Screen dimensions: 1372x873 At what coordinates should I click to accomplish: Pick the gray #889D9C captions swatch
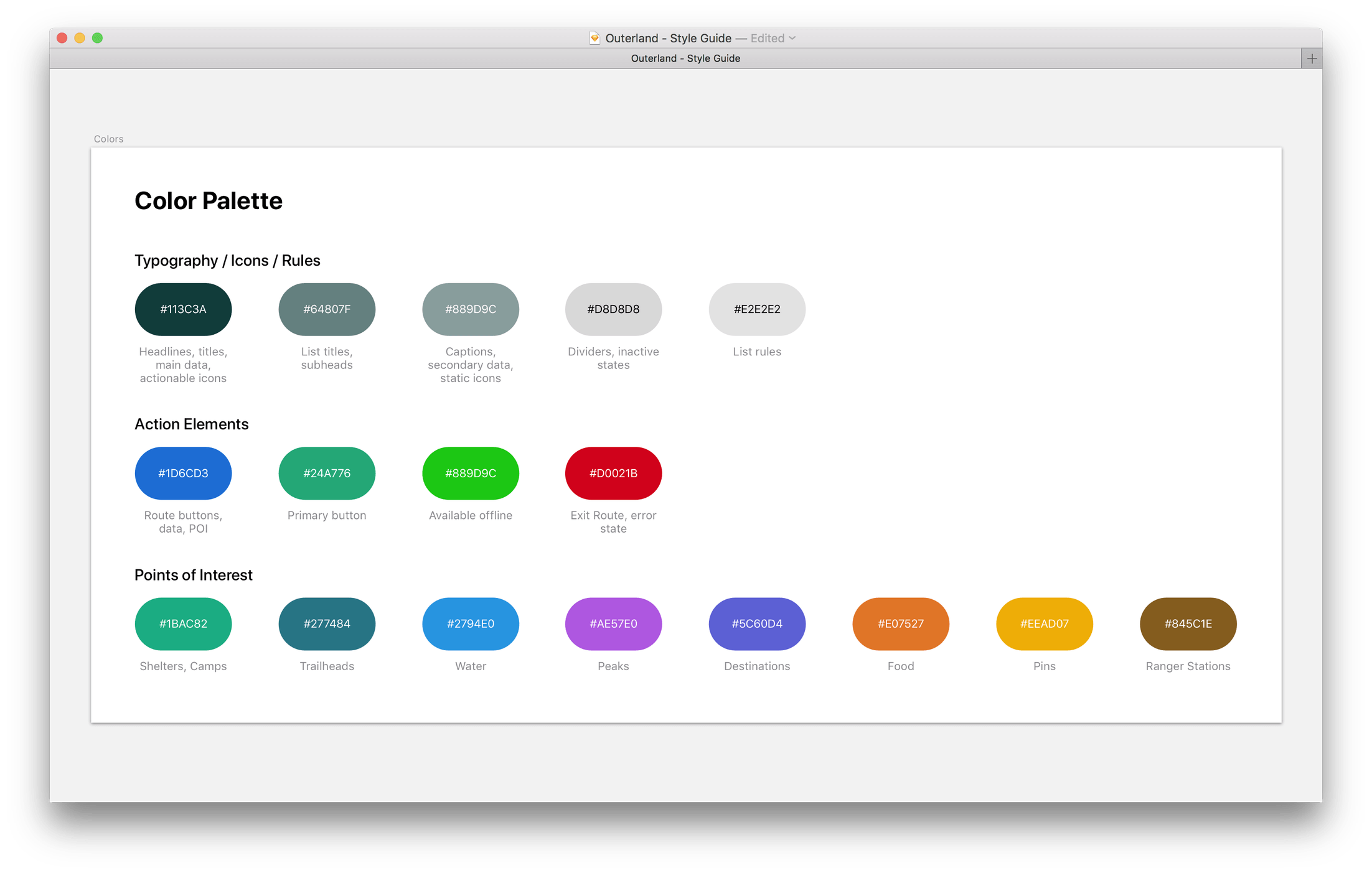(471, 309)
